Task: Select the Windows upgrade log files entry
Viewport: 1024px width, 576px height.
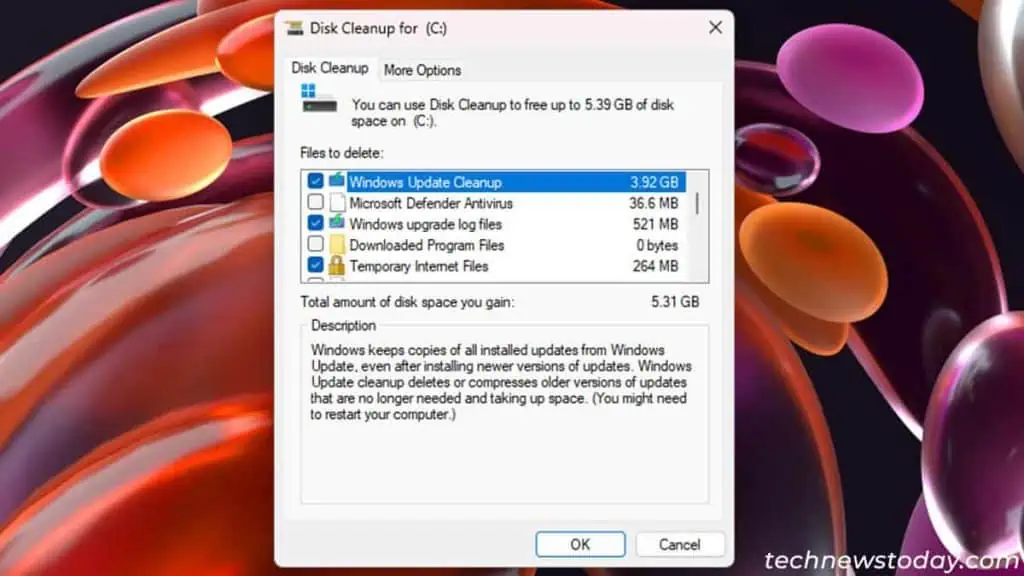Action: click(x=496, y=224)
